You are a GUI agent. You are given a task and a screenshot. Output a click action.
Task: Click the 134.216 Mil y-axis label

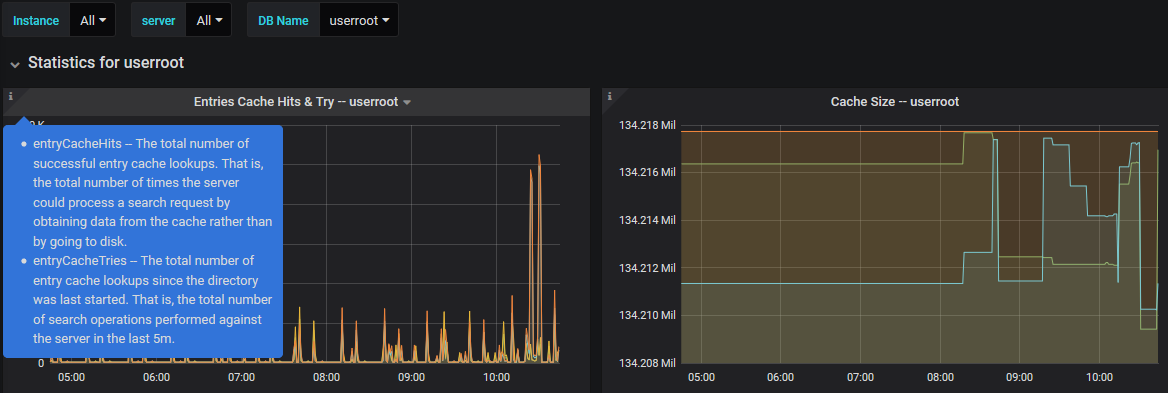pyautogui.click(x=647, y=173)
